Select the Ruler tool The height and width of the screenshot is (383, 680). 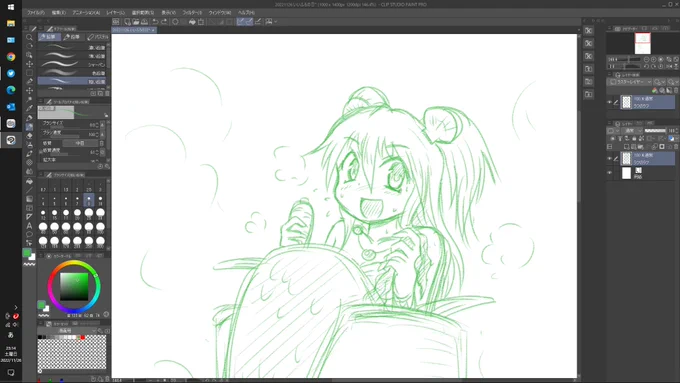(29, 216)
